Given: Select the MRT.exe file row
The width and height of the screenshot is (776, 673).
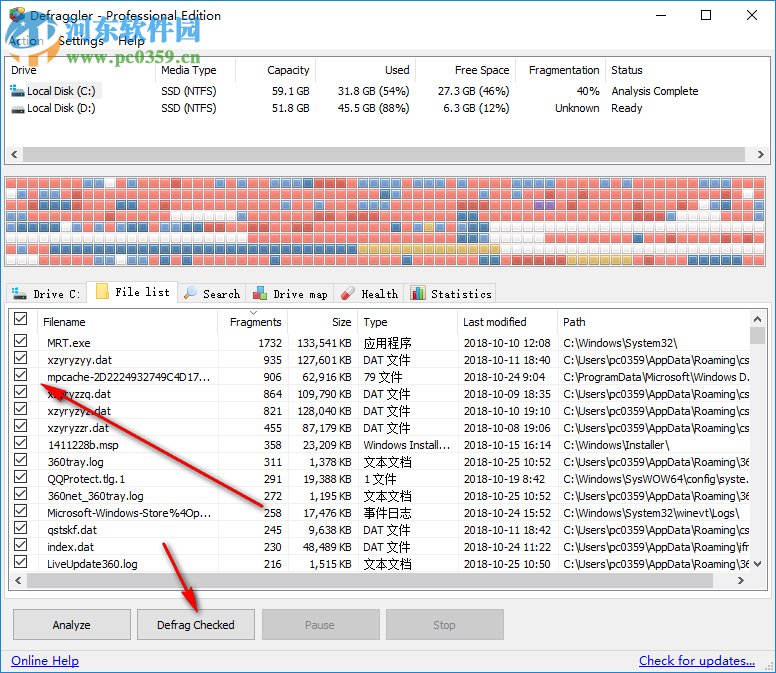Looking at the screenshot, I should [381, 343].
